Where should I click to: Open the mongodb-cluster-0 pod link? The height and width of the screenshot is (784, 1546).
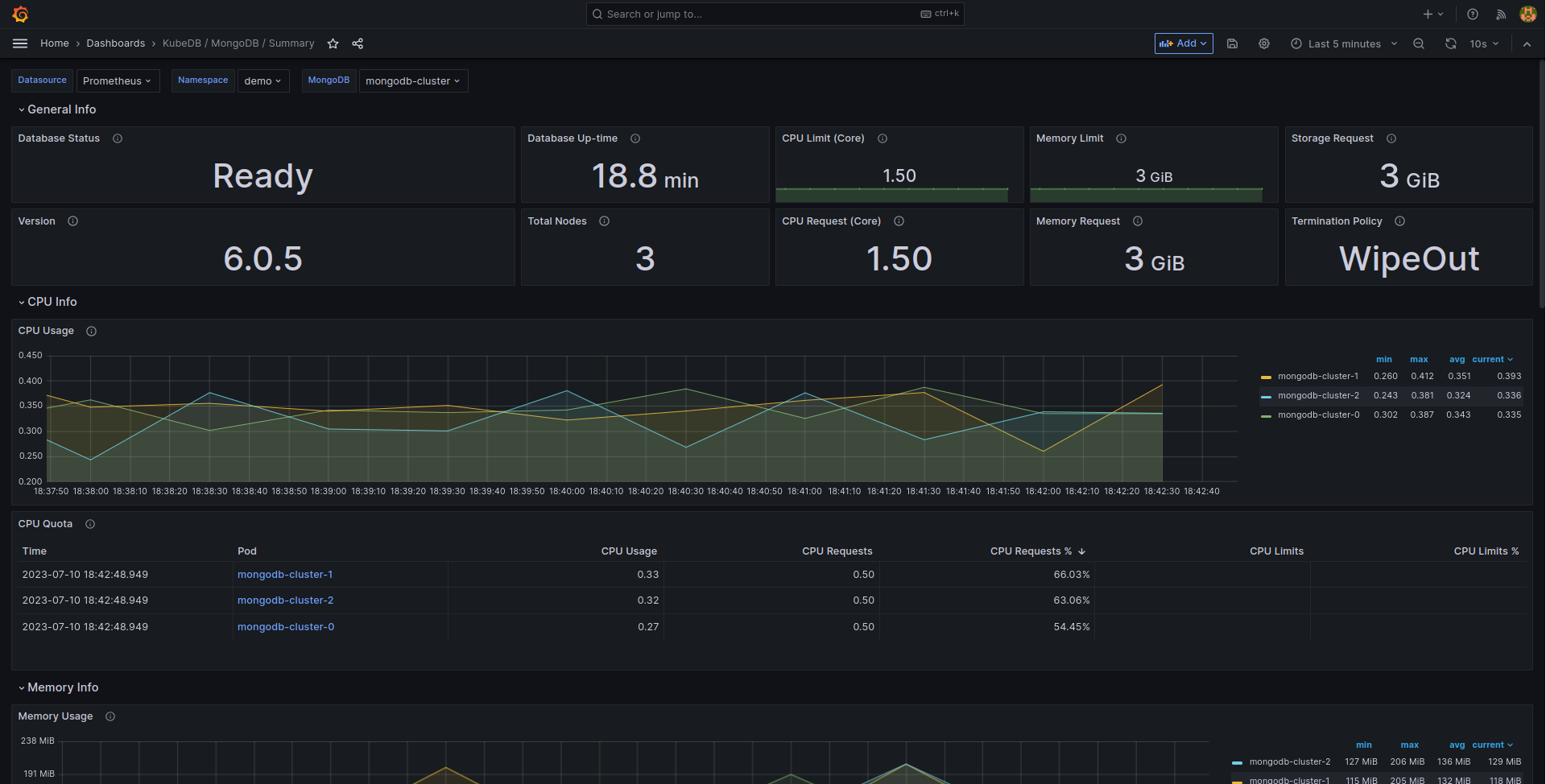(x=285, y=626)
